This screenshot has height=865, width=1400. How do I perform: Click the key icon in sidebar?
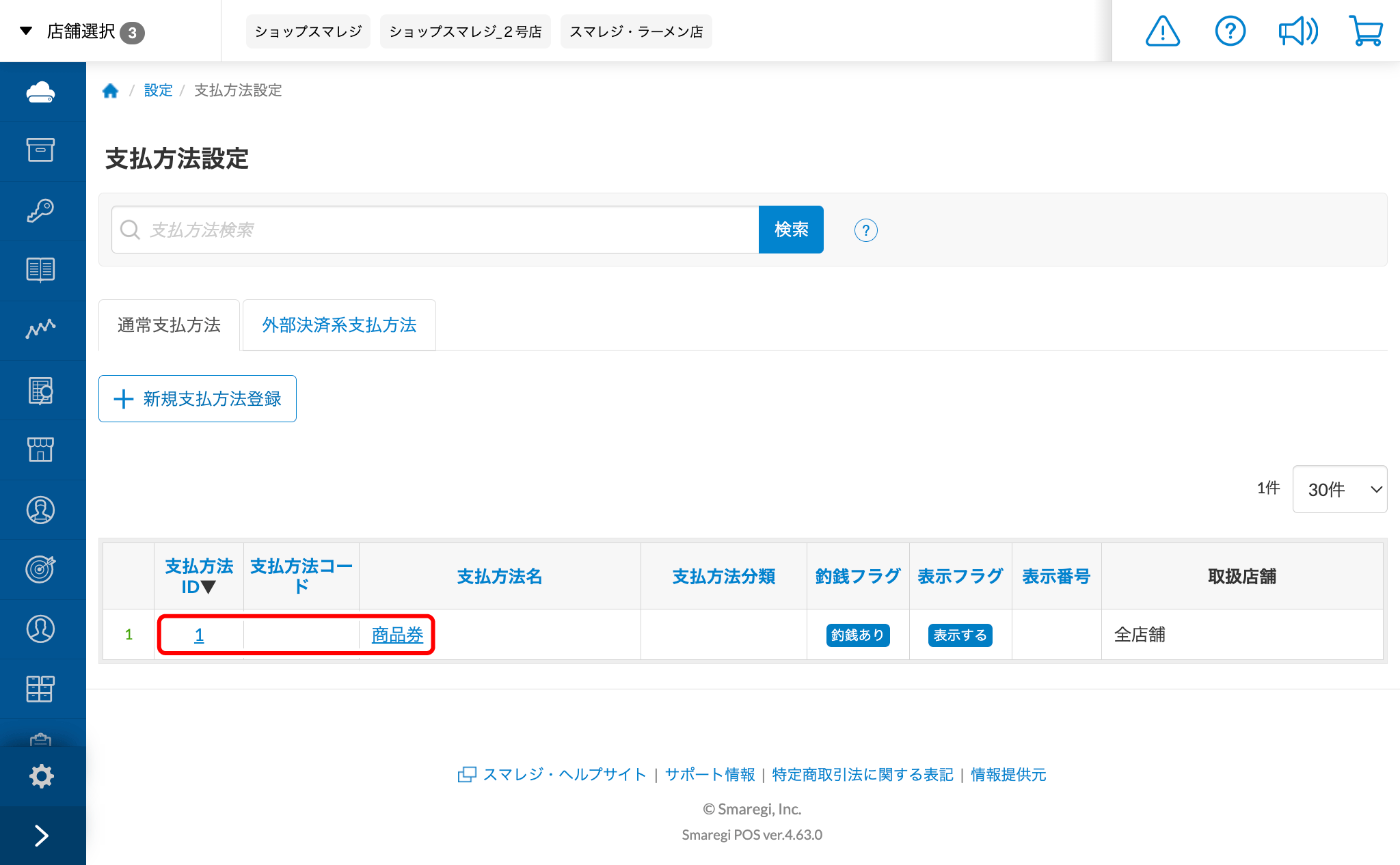[41, 210]
